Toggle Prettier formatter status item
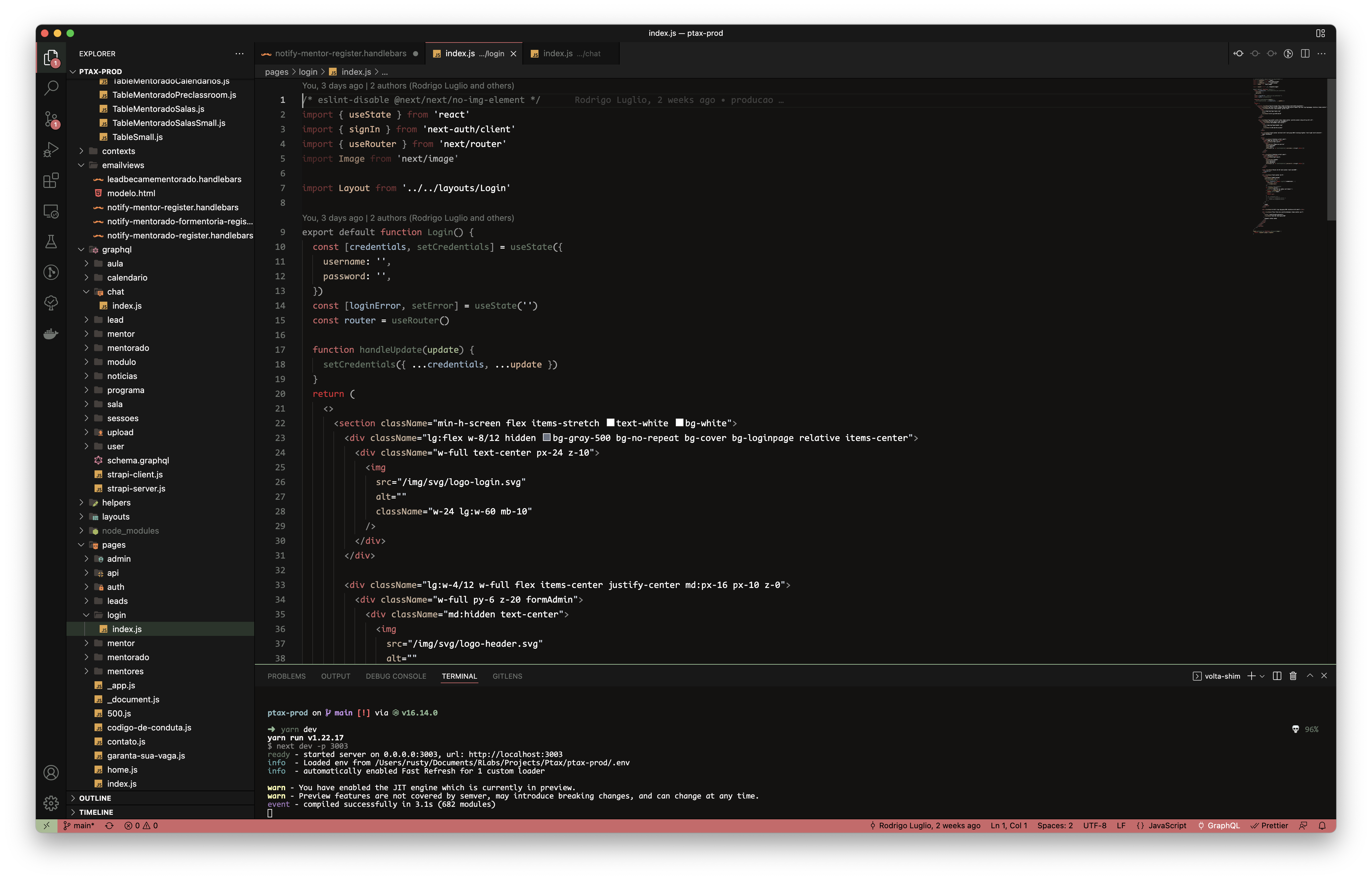Screen dimensions: 1372x880 tap(1269, 826)
